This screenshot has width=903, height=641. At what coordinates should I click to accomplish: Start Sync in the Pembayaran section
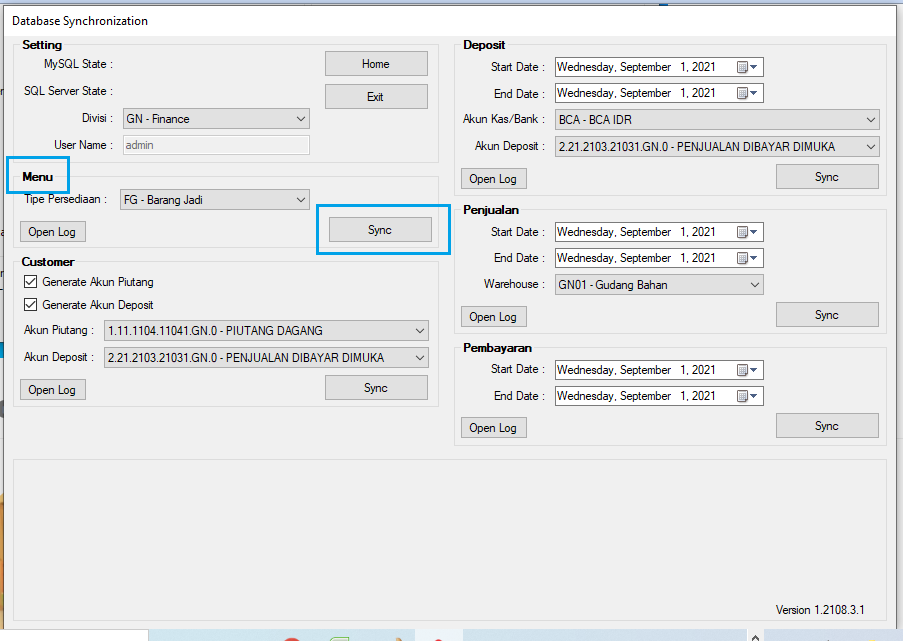coord(827,426)
